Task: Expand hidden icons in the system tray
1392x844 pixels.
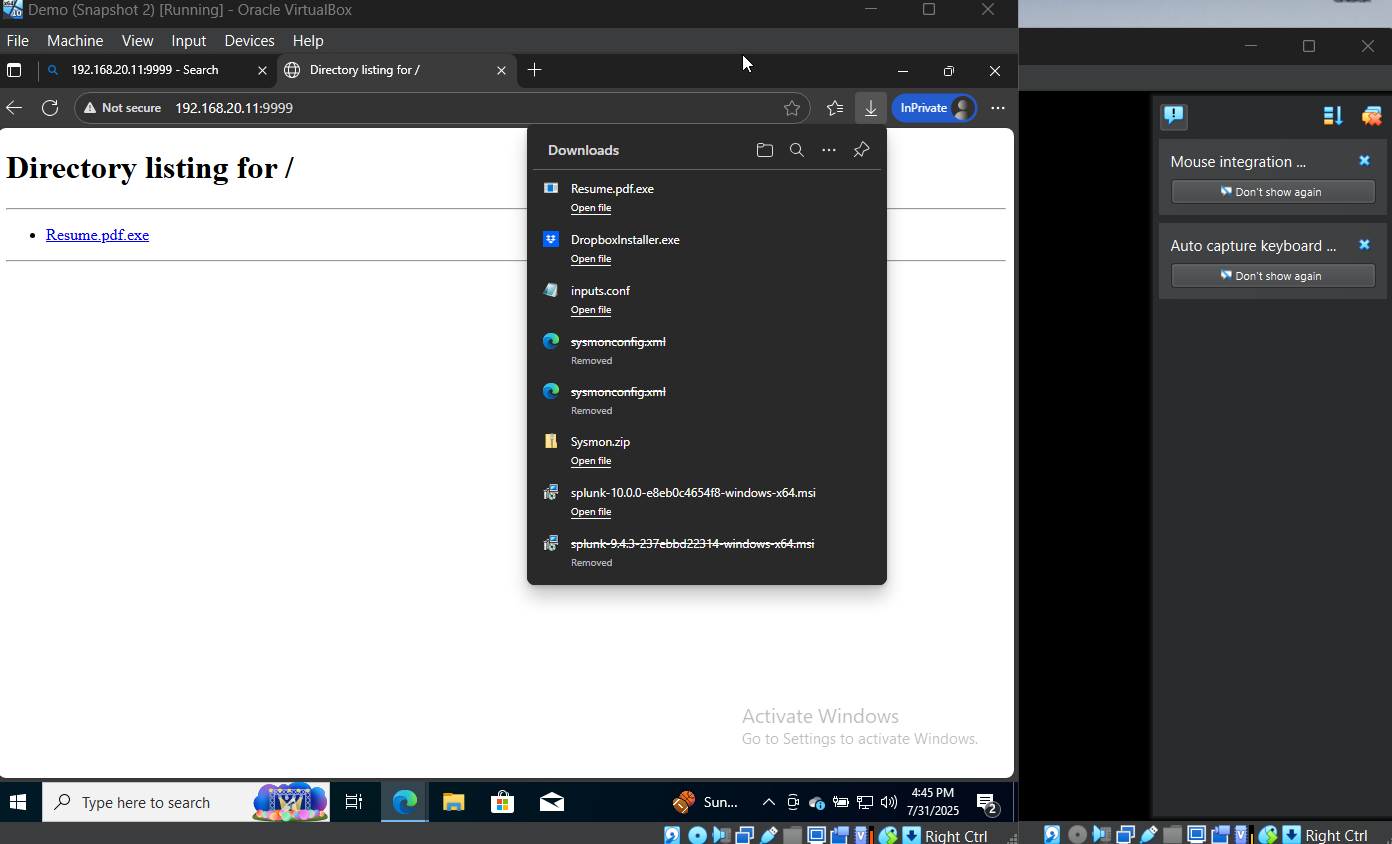Action: (769, 802)
